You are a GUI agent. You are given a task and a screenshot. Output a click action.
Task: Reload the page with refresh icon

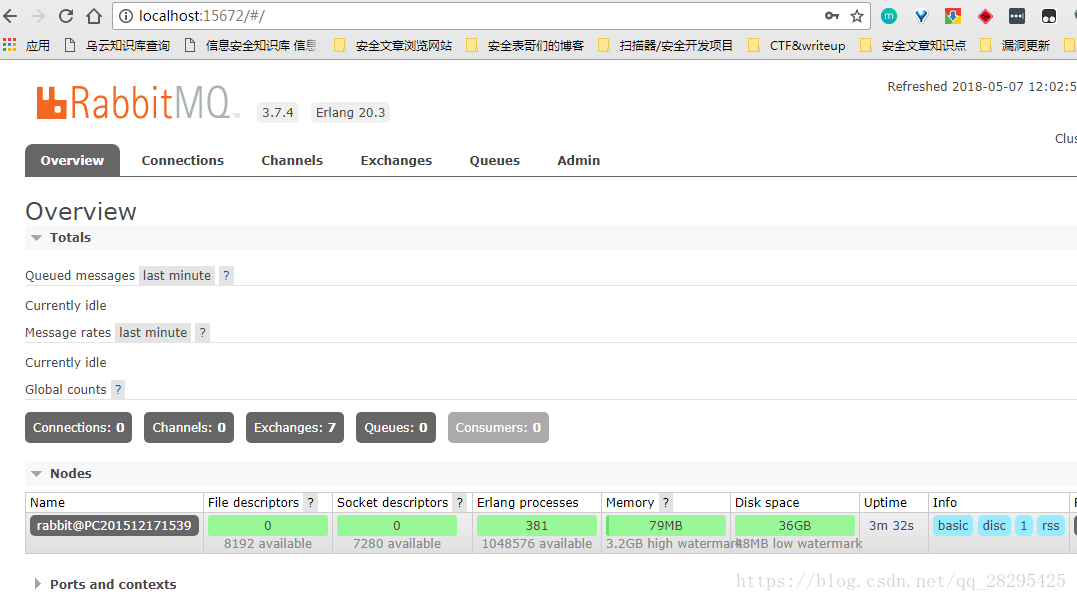pos(66,16)
